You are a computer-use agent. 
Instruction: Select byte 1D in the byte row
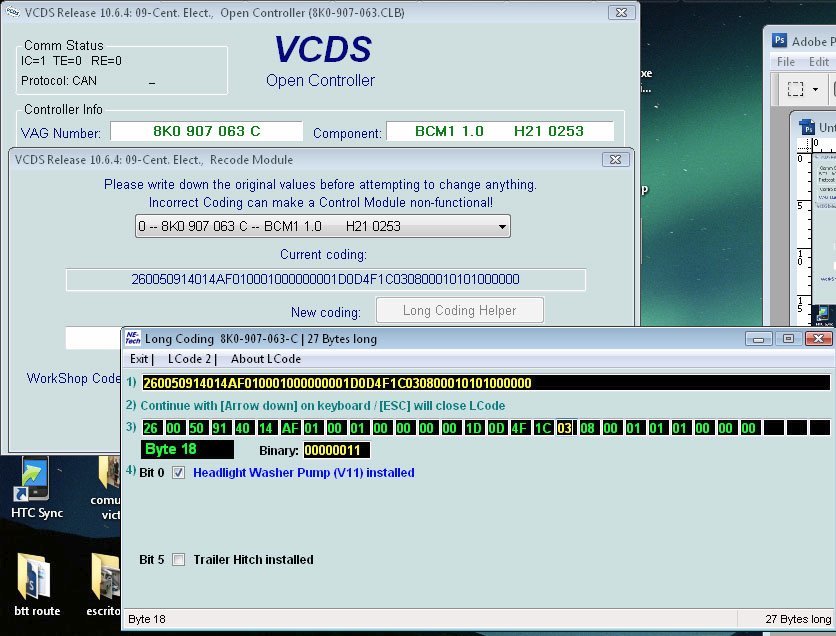point(474,428)
